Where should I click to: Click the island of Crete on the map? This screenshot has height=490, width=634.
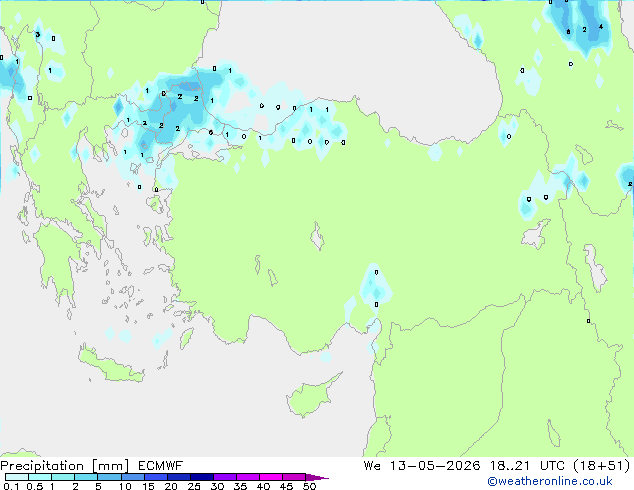click(x=111, y=364)
